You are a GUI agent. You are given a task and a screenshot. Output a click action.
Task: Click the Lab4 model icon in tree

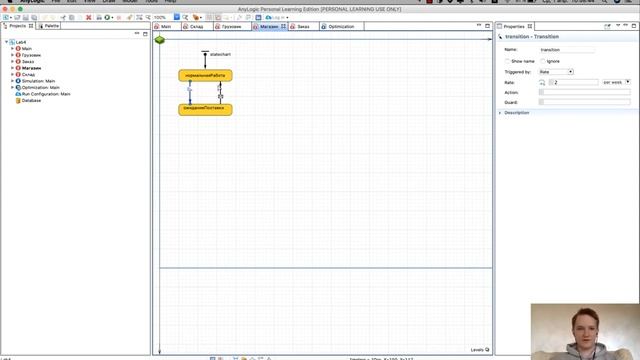click(x=12, y=42)
